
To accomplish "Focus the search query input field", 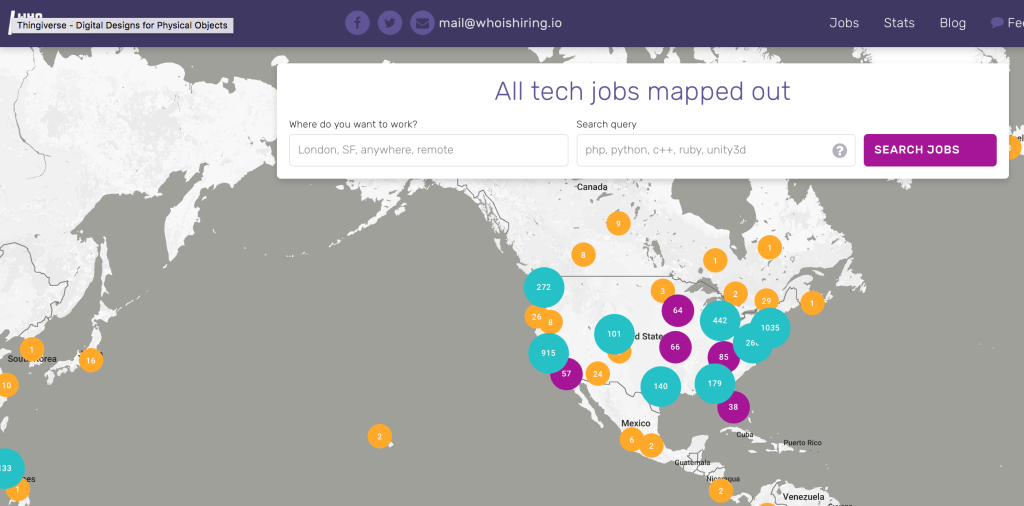I will (x=703, y=150).
